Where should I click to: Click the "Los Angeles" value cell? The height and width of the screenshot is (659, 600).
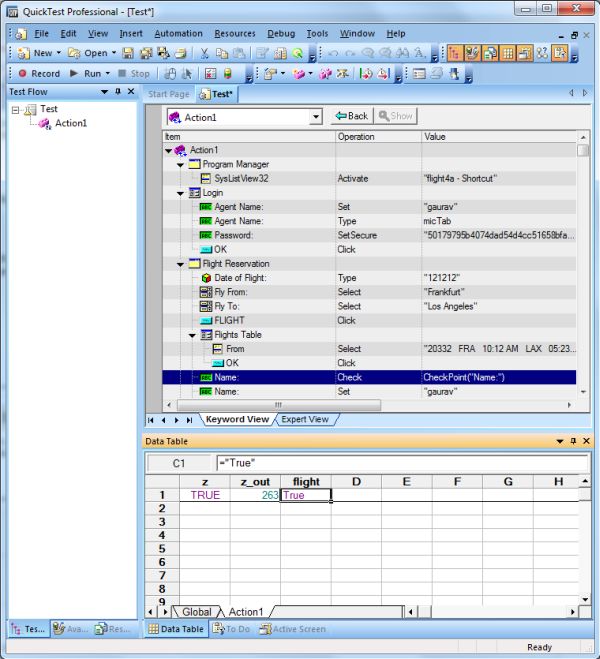click(499, 306)
